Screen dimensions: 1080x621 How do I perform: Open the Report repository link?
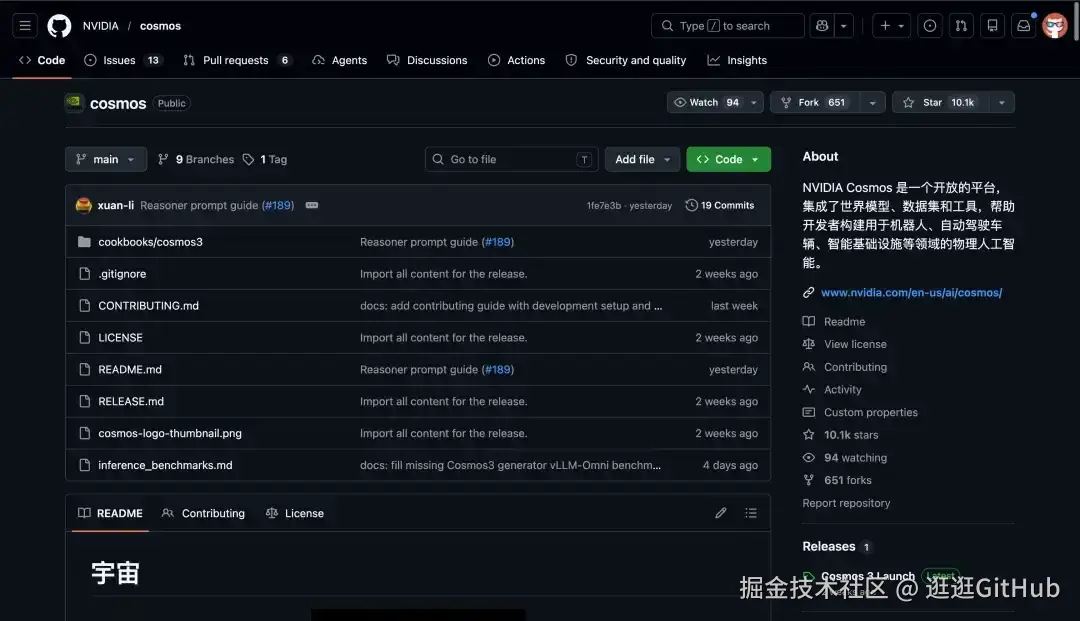coord(846,503)
